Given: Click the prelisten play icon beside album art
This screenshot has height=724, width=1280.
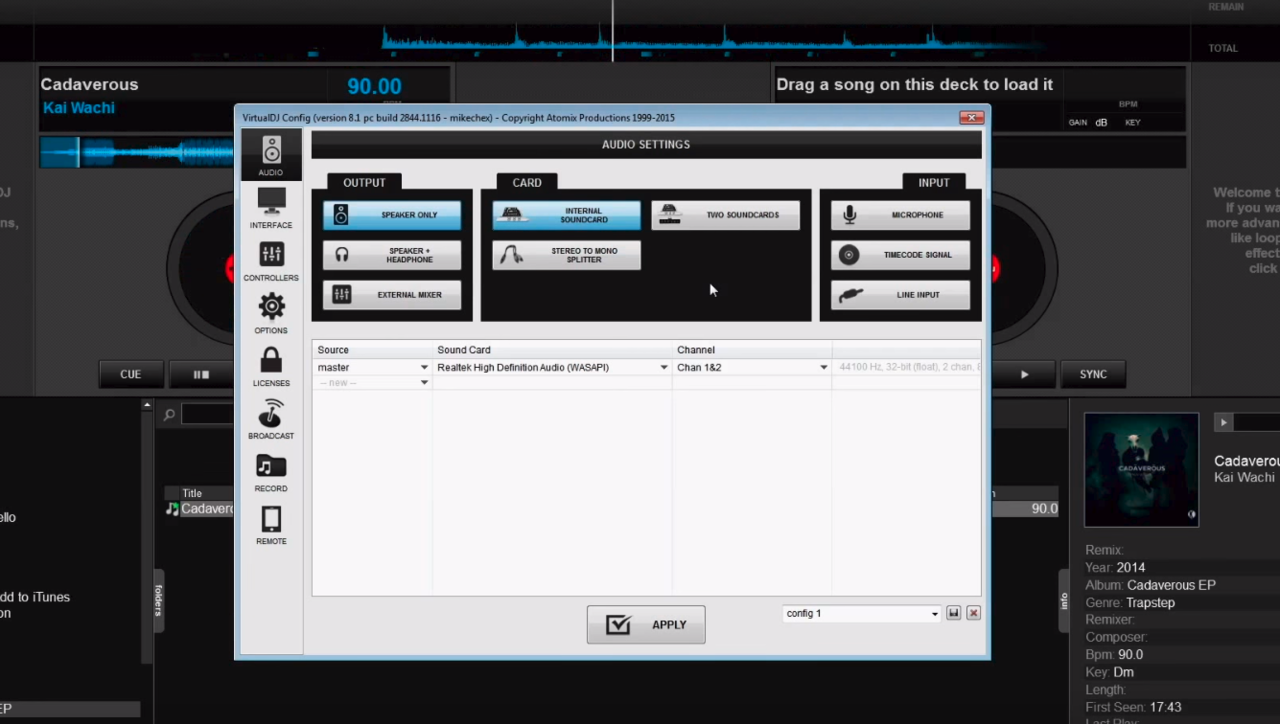Looking at the screenshot, I should point(1223,422).
